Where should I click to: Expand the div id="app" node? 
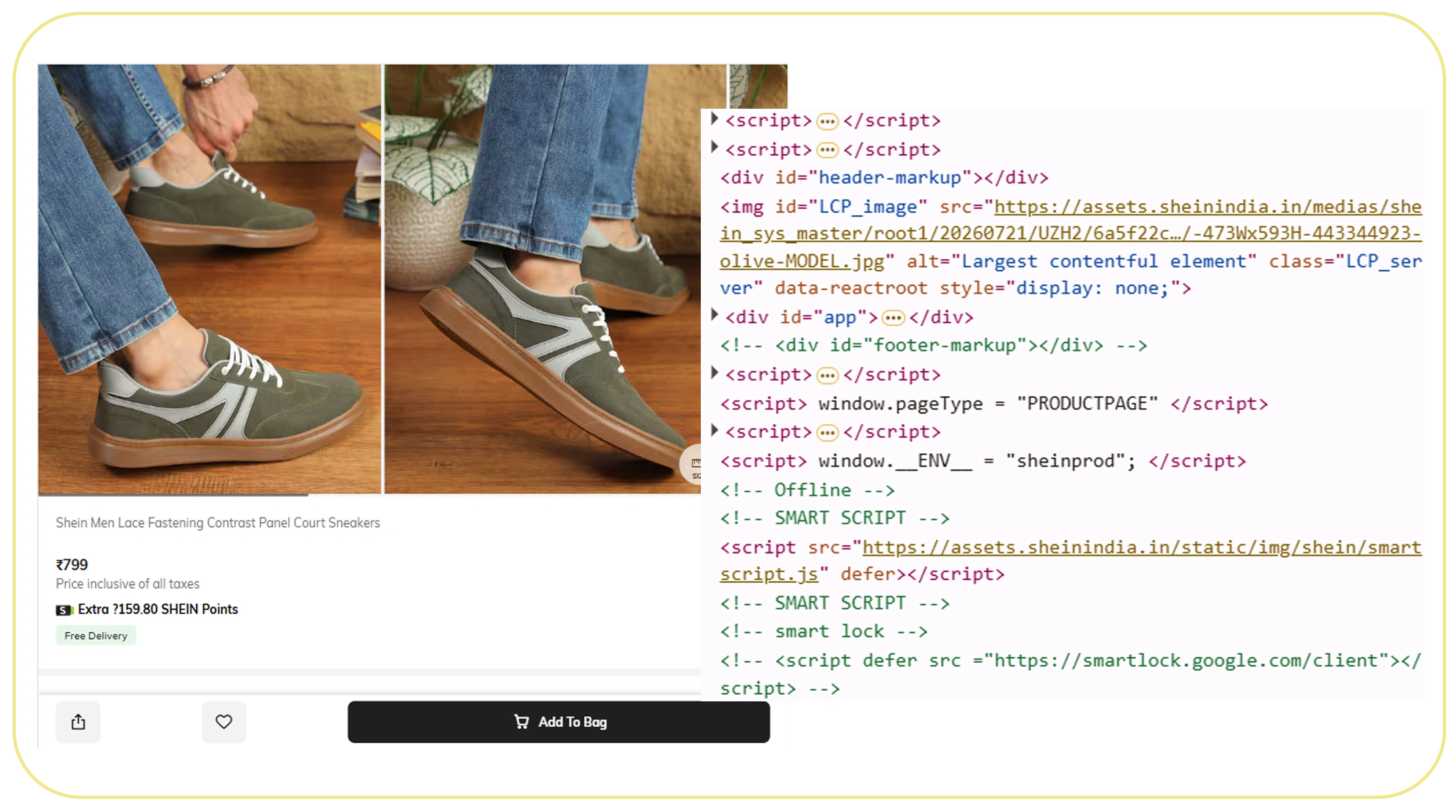715,315
